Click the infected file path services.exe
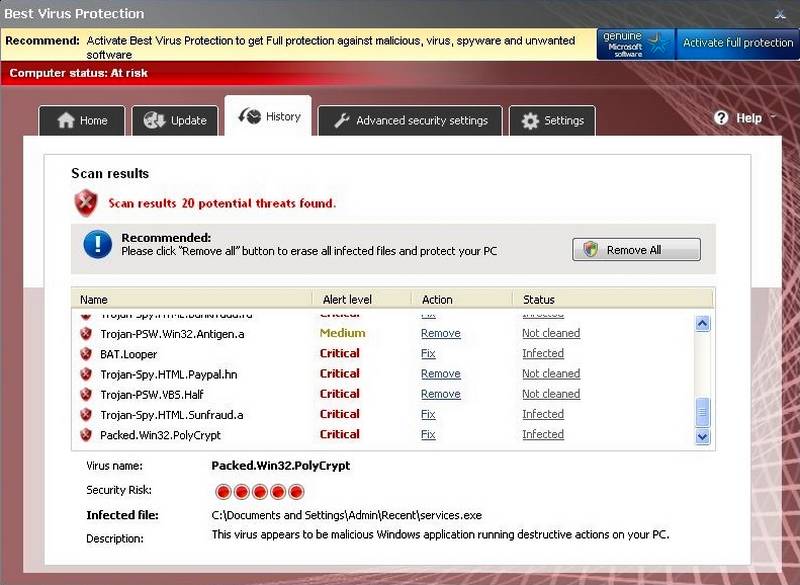The image size is (800, 585). click(346, 515)
